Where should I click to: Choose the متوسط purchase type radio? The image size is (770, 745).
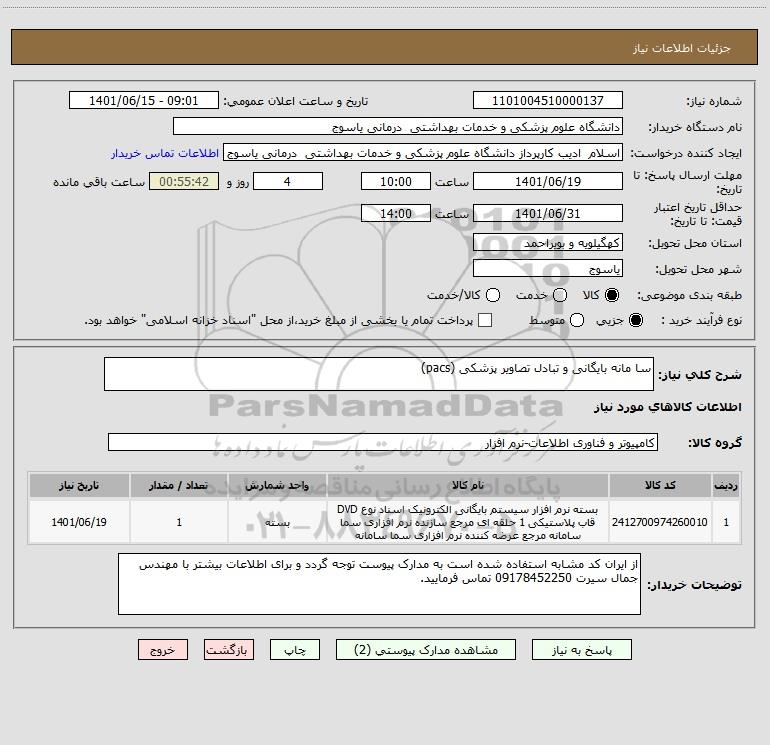(x=577, y=320)
